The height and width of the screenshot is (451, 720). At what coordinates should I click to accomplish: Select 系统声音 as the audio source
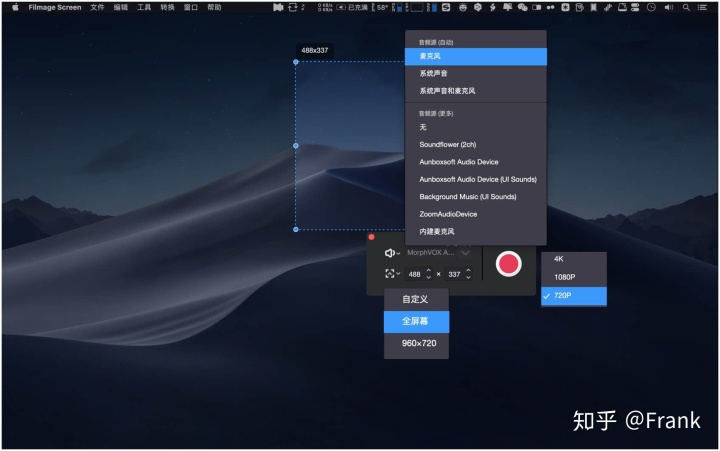pyautogui.click(x=476, y=73)
